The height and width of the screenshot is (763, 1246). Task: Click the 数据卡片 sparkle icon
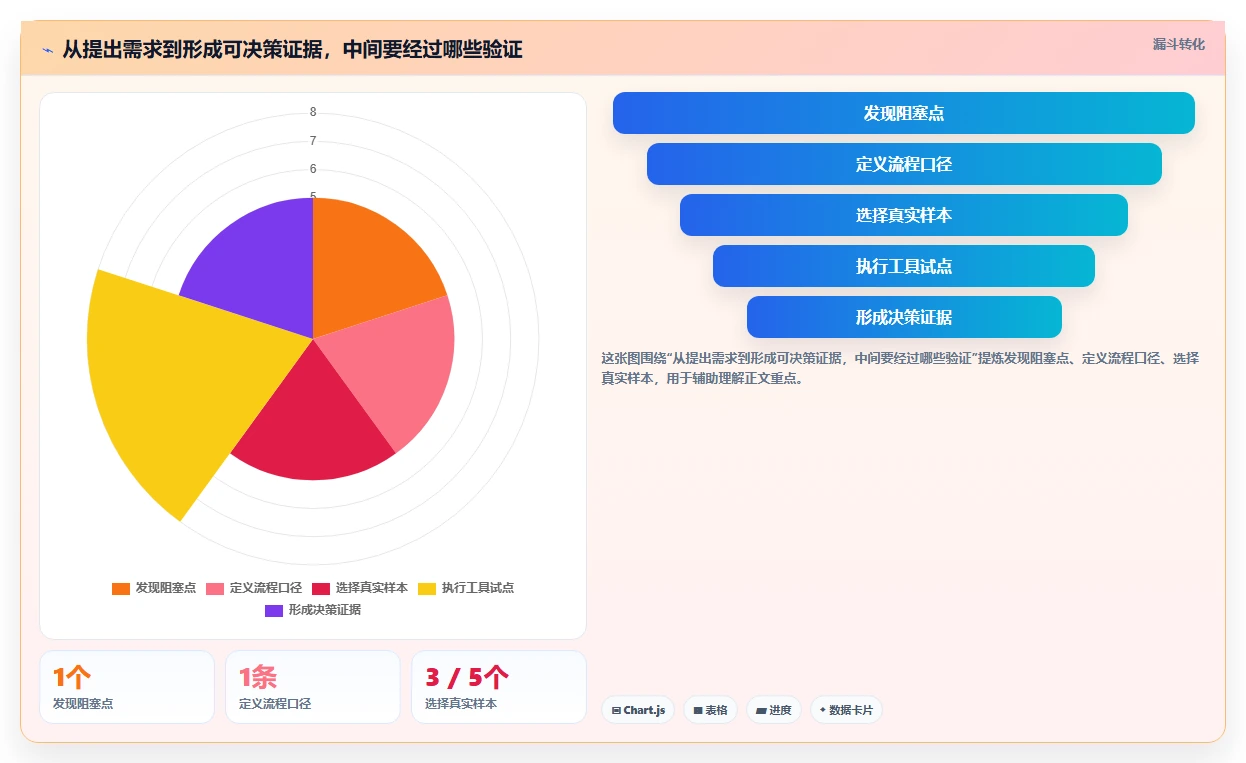[x=823, y=710]
